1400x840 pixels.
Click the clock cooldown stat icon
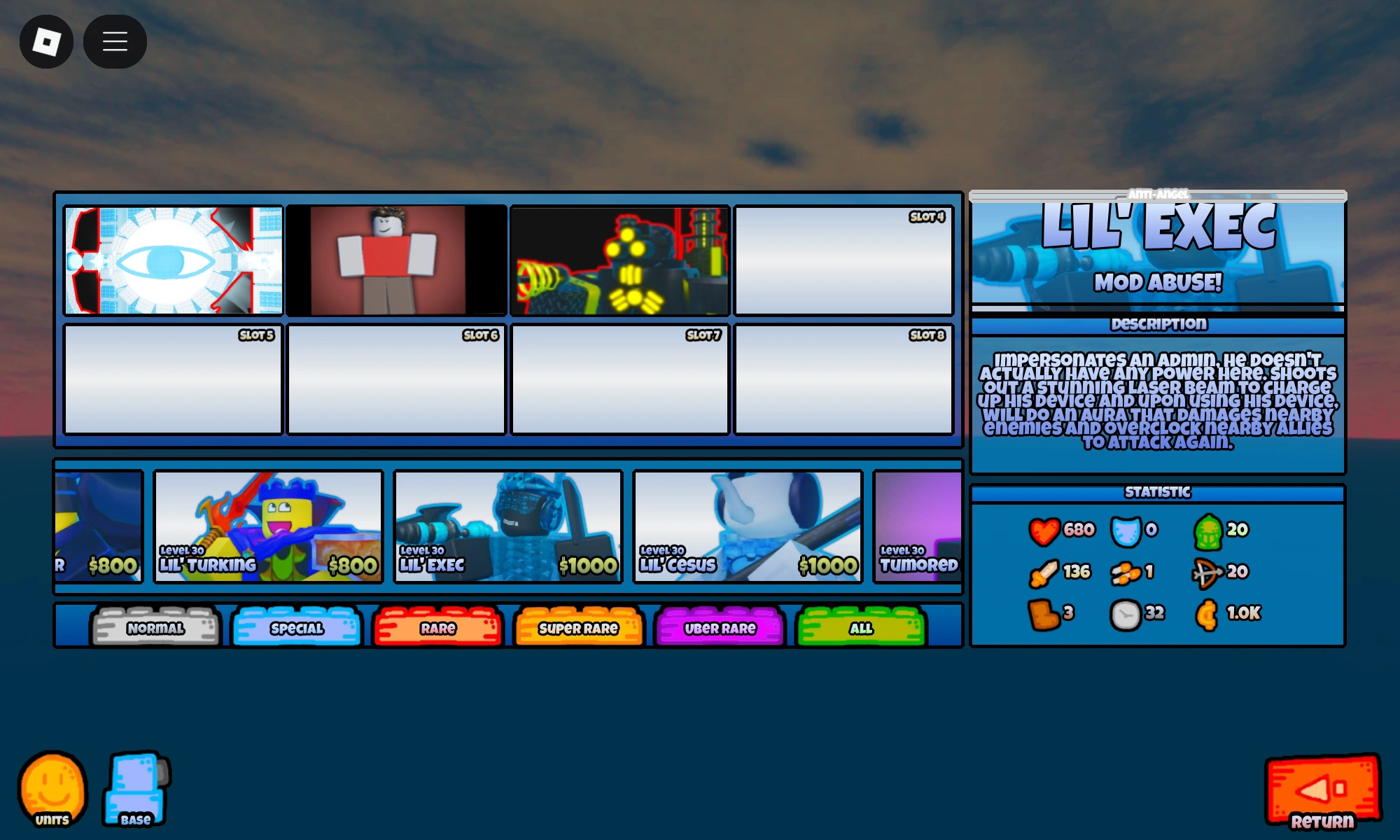point(1126,615)
